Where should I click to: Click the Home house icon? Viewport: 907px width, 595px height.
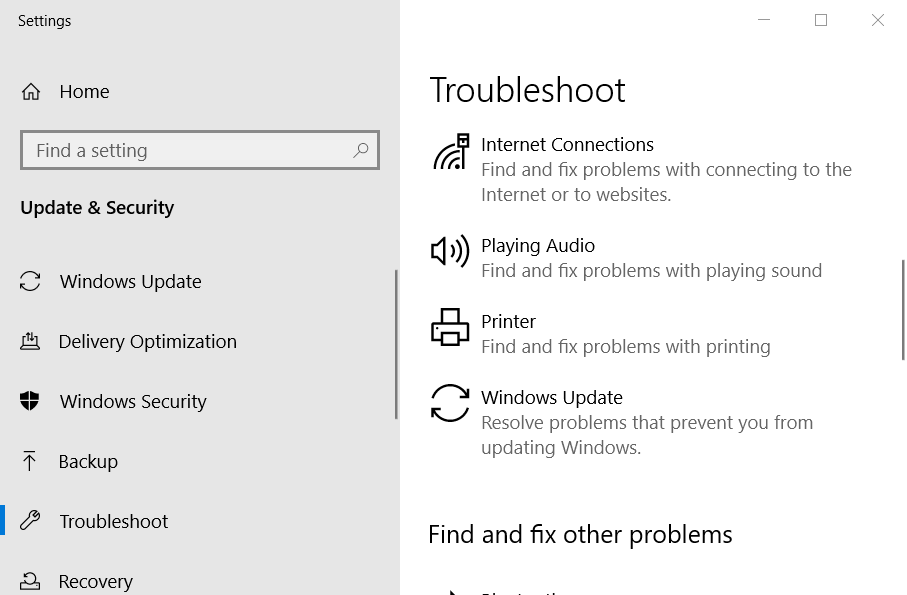(31, 91)
